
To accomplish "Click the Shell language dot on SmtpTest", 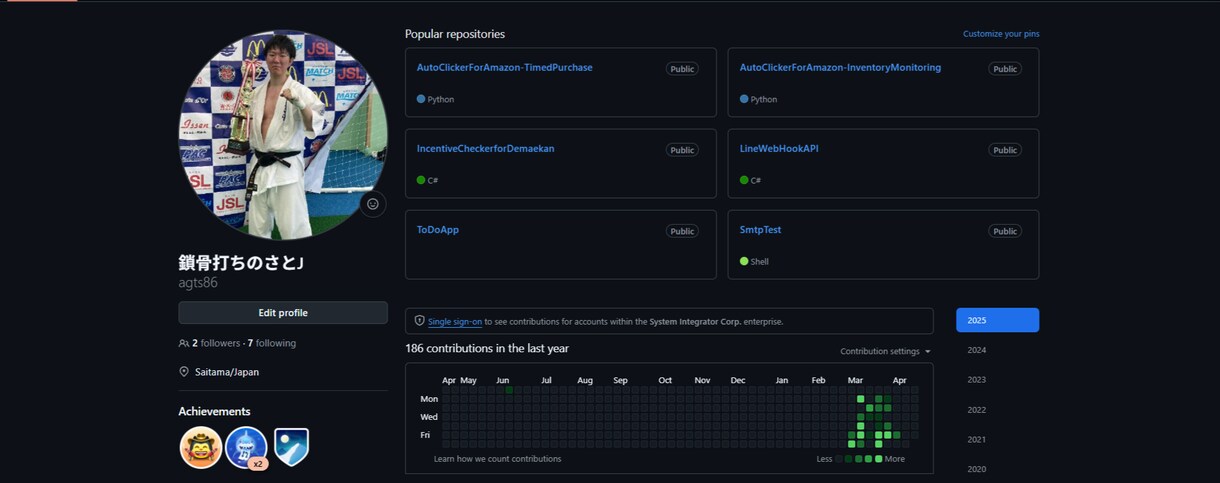I will [x=744, y=261].
